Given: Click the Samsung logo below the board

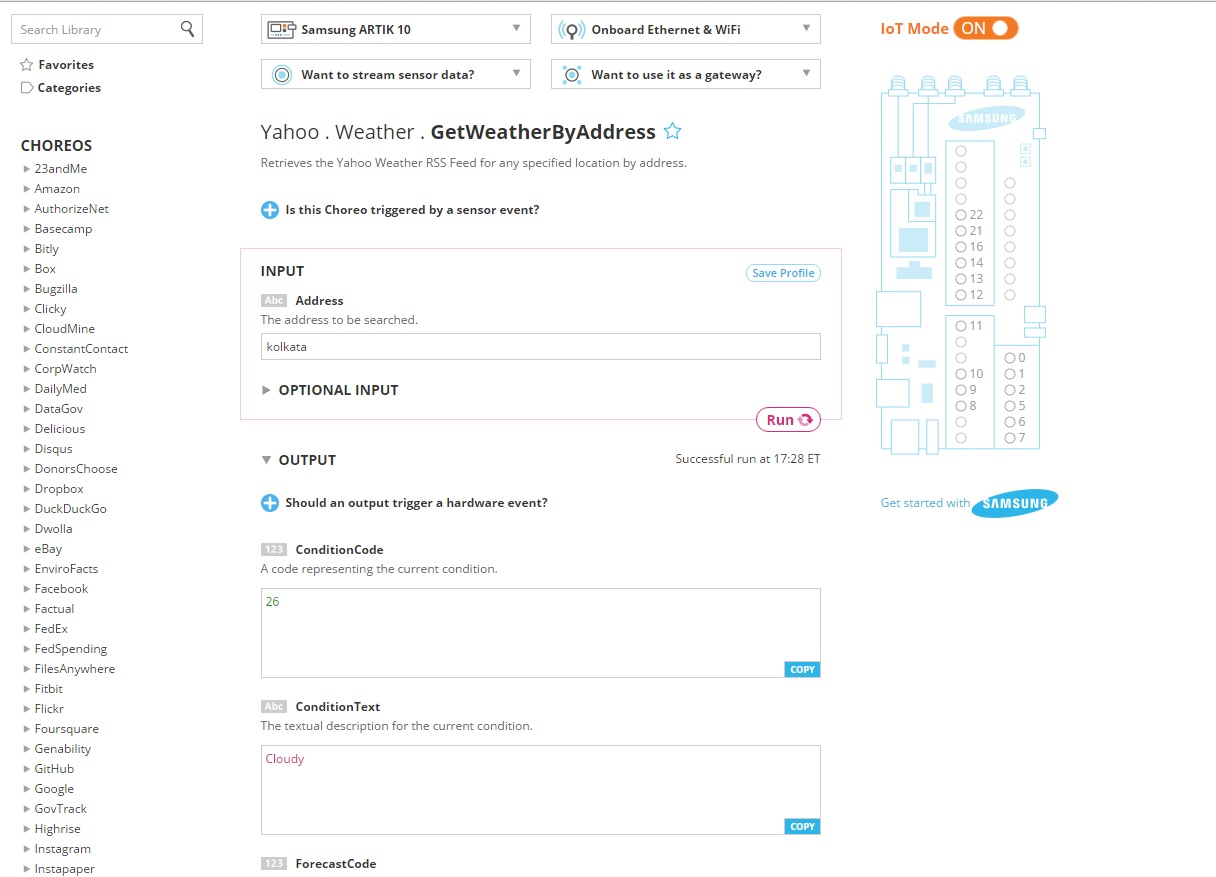Looking at the screenshot, I should (1015, 503).
